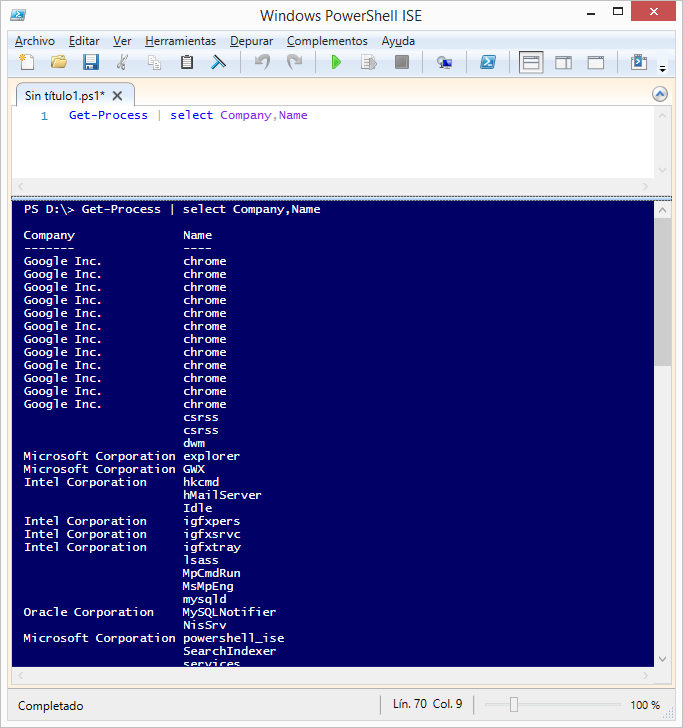Click 'hMailServer' process name
The height and width of the screenshot is (728, 683).
point(222,495)
